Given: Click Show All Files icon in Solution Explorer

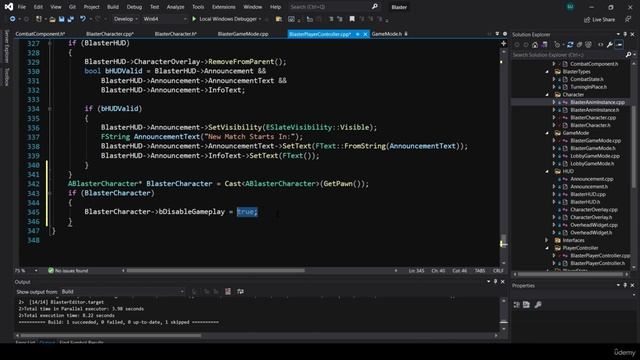Looking at the screenshot, I should [x=588, y=45].
